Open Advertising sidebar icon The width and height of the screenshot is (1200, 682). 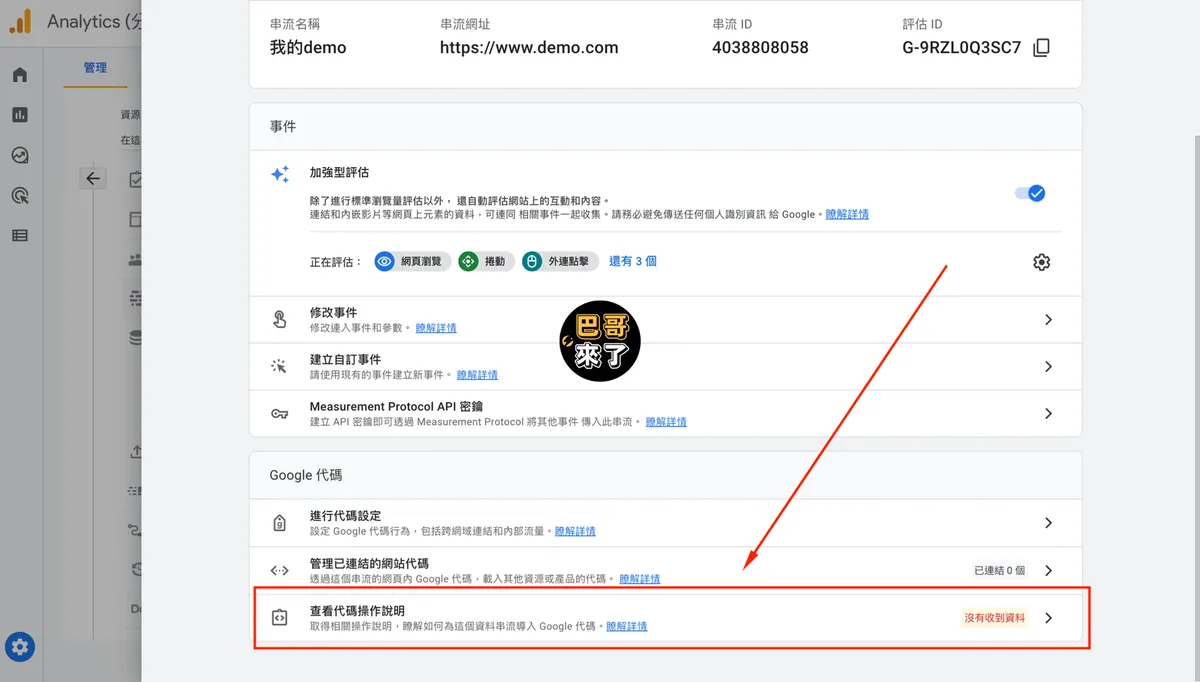(20, 195)
